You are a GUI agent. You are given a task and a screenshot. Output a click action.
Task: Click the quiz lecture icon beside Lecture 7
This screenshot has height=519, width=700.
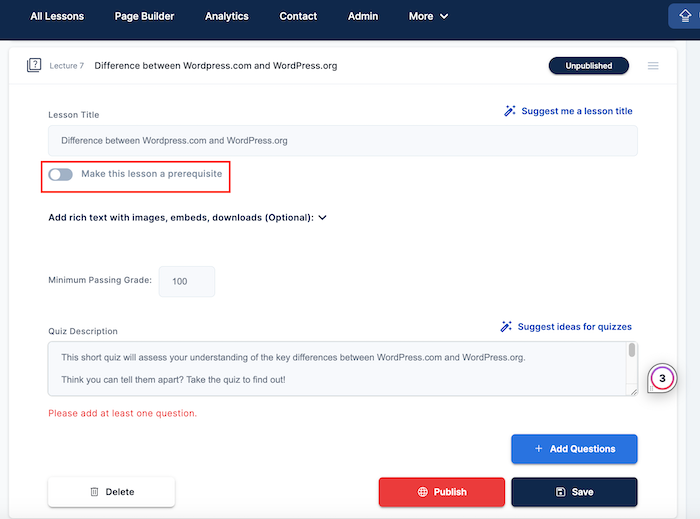coord(34,65)
